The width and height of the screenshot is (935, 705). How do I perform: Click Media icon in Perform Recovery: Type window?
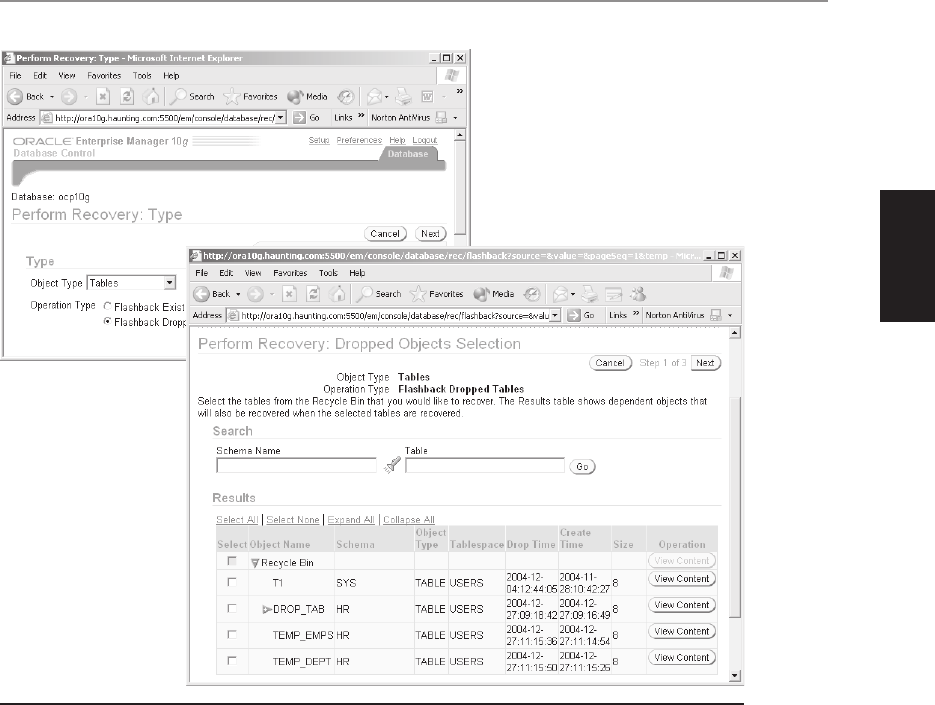click(x=295, y=97)
